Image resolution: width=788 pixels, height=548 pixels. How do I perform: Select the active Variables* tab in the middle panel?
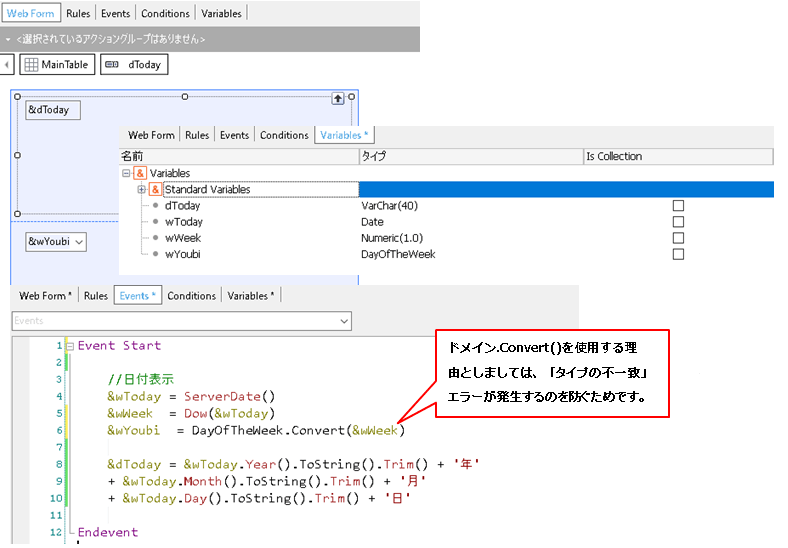pos(344,135)
